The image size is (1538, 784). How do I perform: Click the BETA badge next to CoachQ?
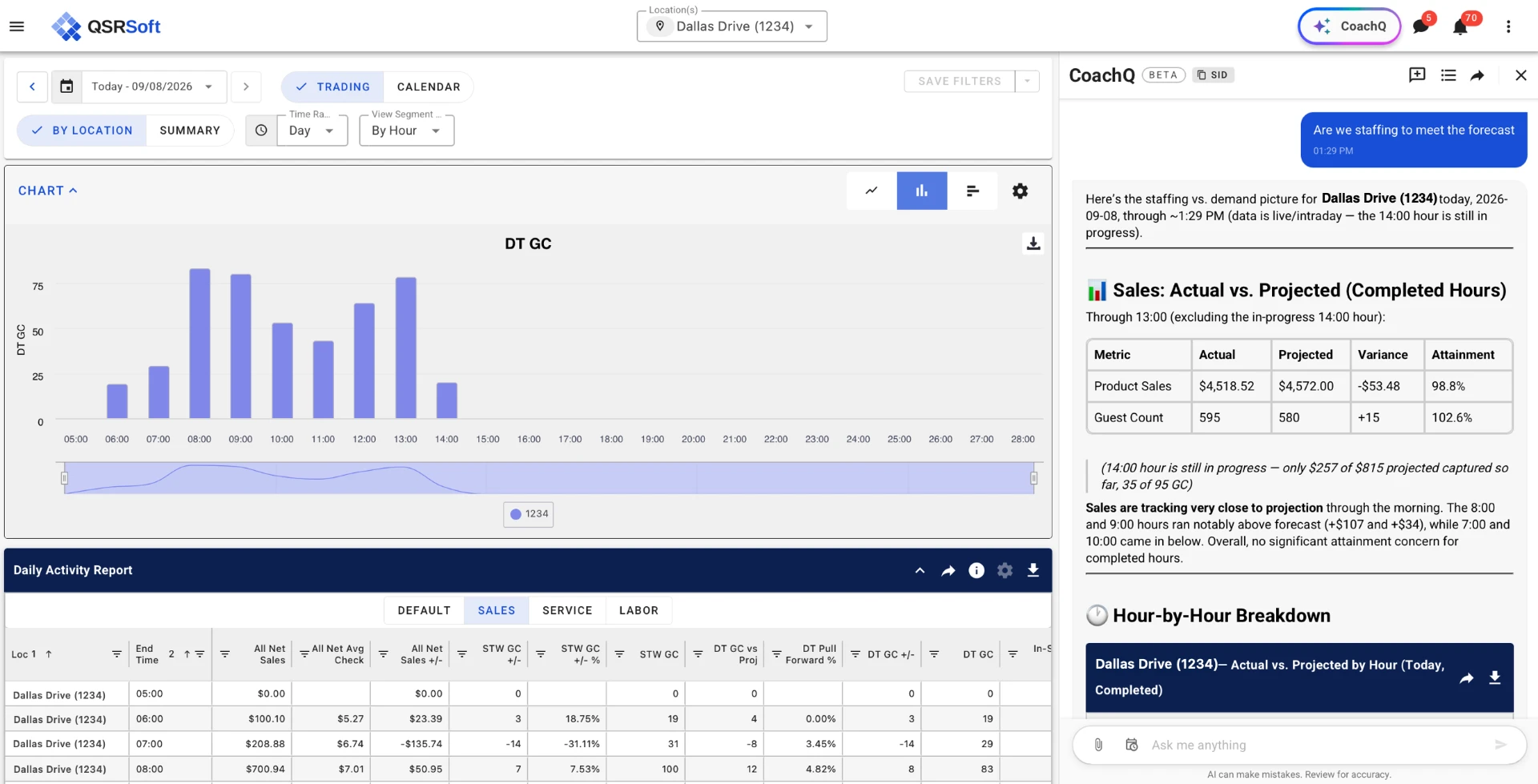[1163, 75]
